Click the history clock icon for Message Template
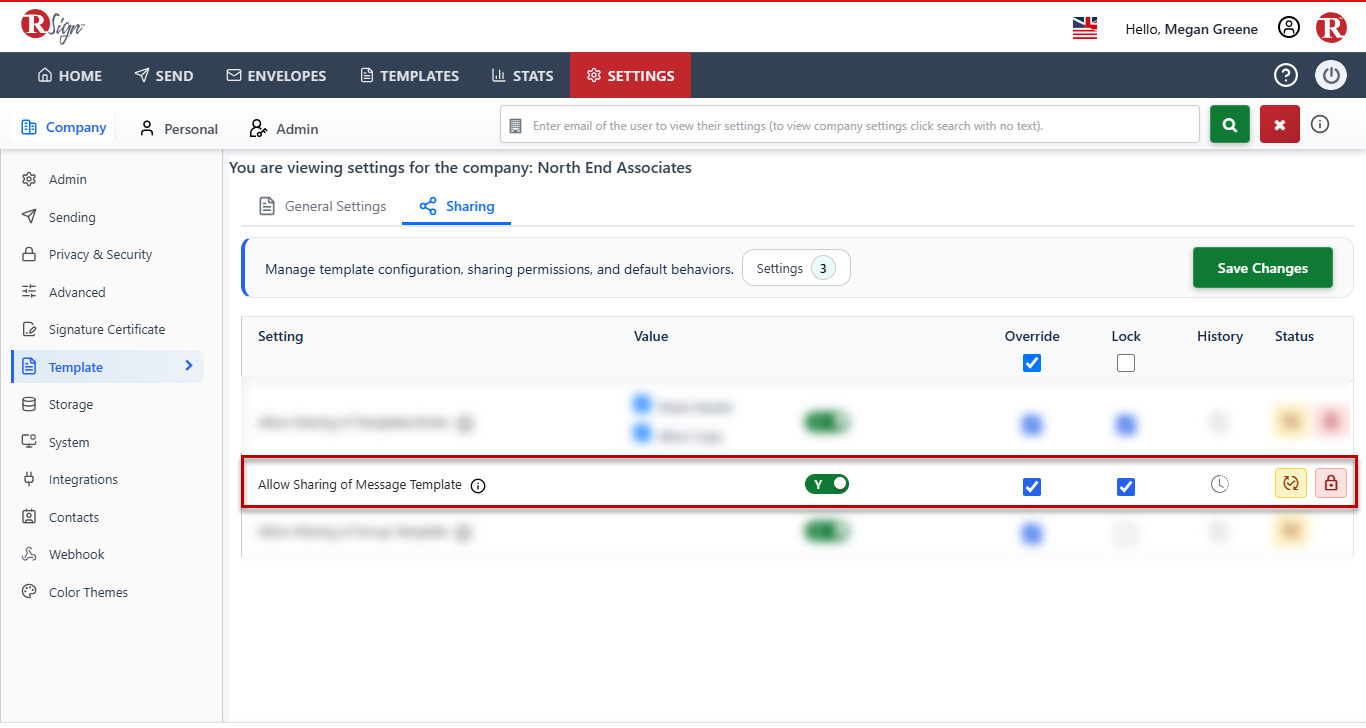Screen dimensions: 1366x728 click(1219, 484)
